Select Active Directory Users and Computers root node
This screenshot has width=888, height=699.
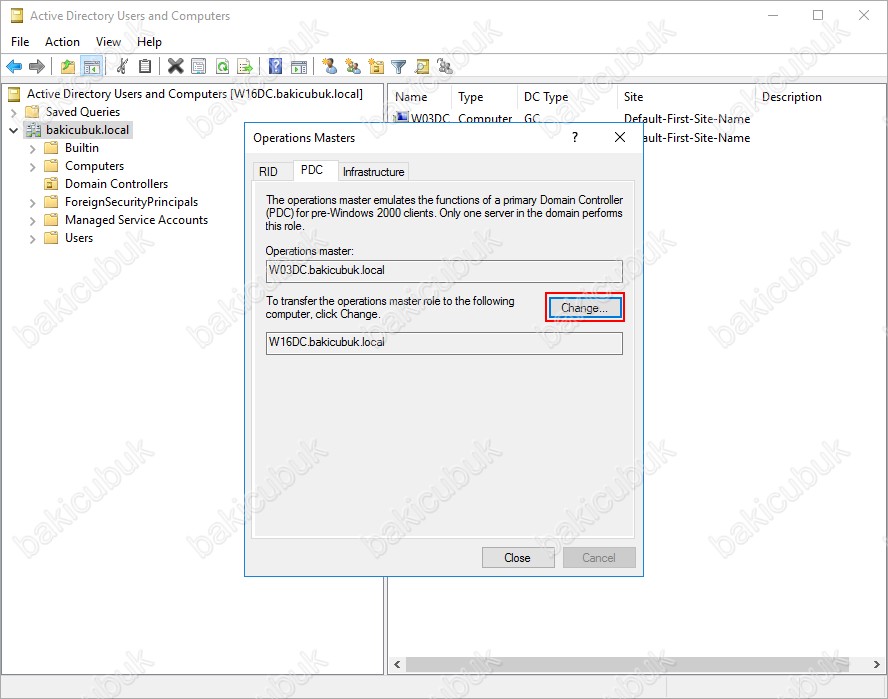pyautogui.click(x=194, y=93)
